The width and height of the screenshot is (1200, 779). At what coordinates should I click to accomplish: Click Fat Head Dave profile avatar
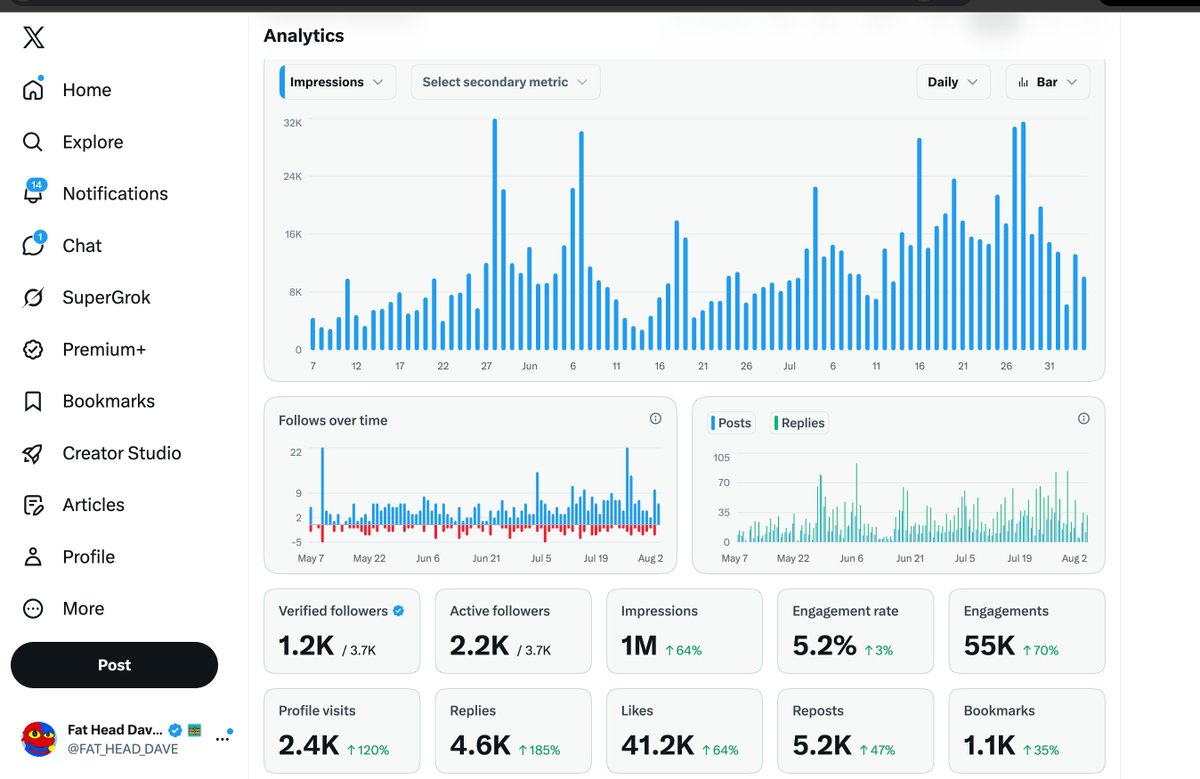coord(38,738)
